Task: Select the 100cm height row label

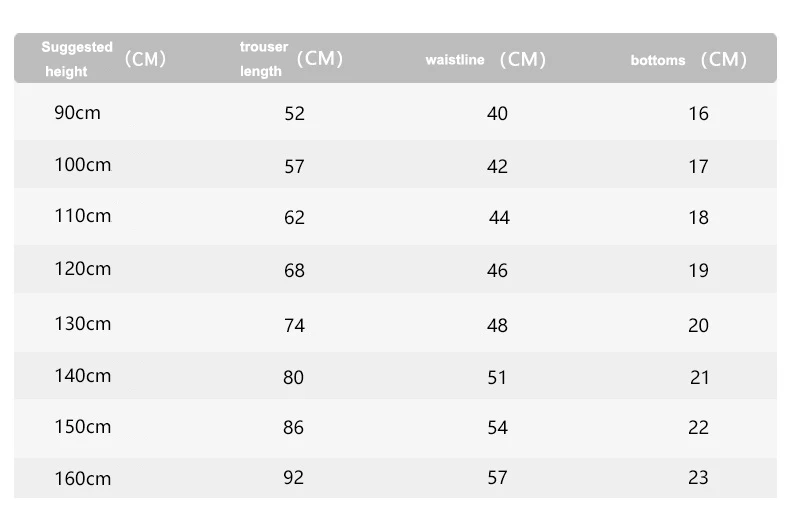Action: click(x=82, y=164)
